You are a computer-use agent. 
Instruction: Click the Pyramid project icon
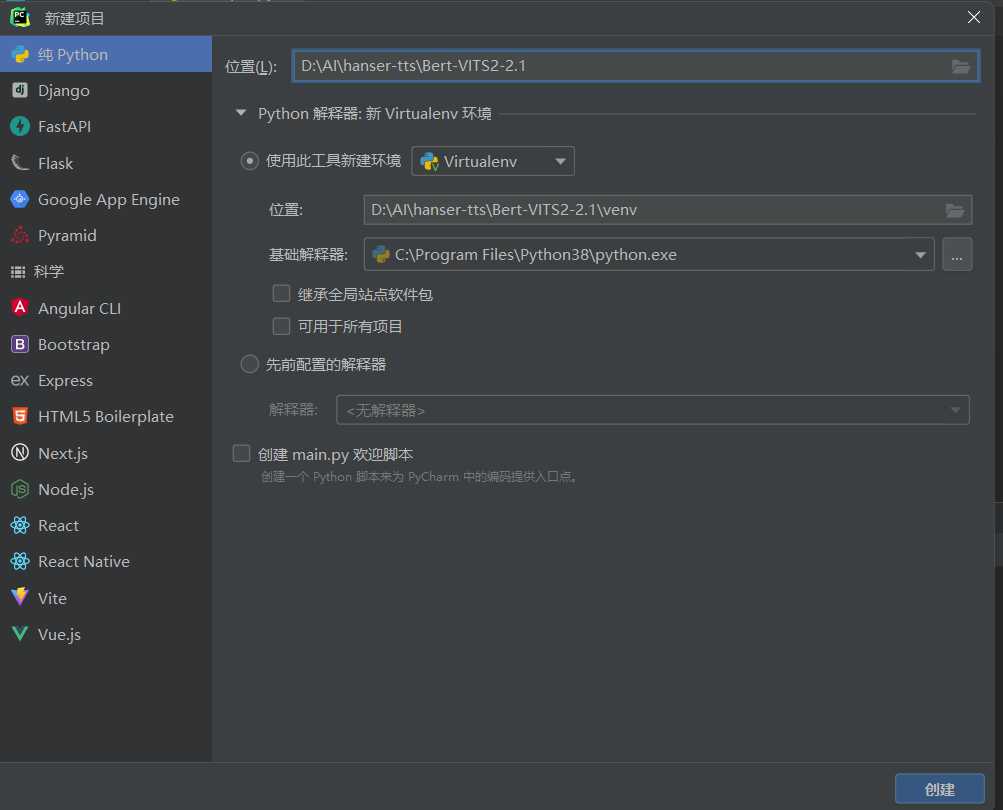20,235
